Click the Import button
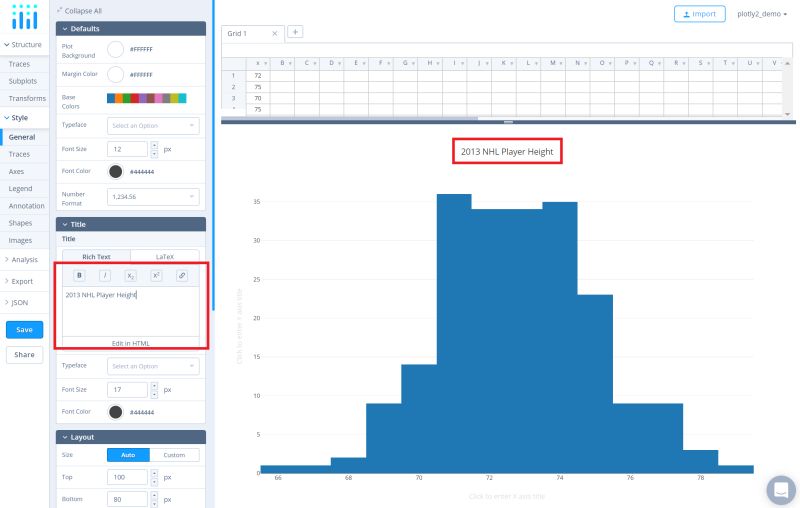This screenshot has width=800, height=508. click(699, 14)
